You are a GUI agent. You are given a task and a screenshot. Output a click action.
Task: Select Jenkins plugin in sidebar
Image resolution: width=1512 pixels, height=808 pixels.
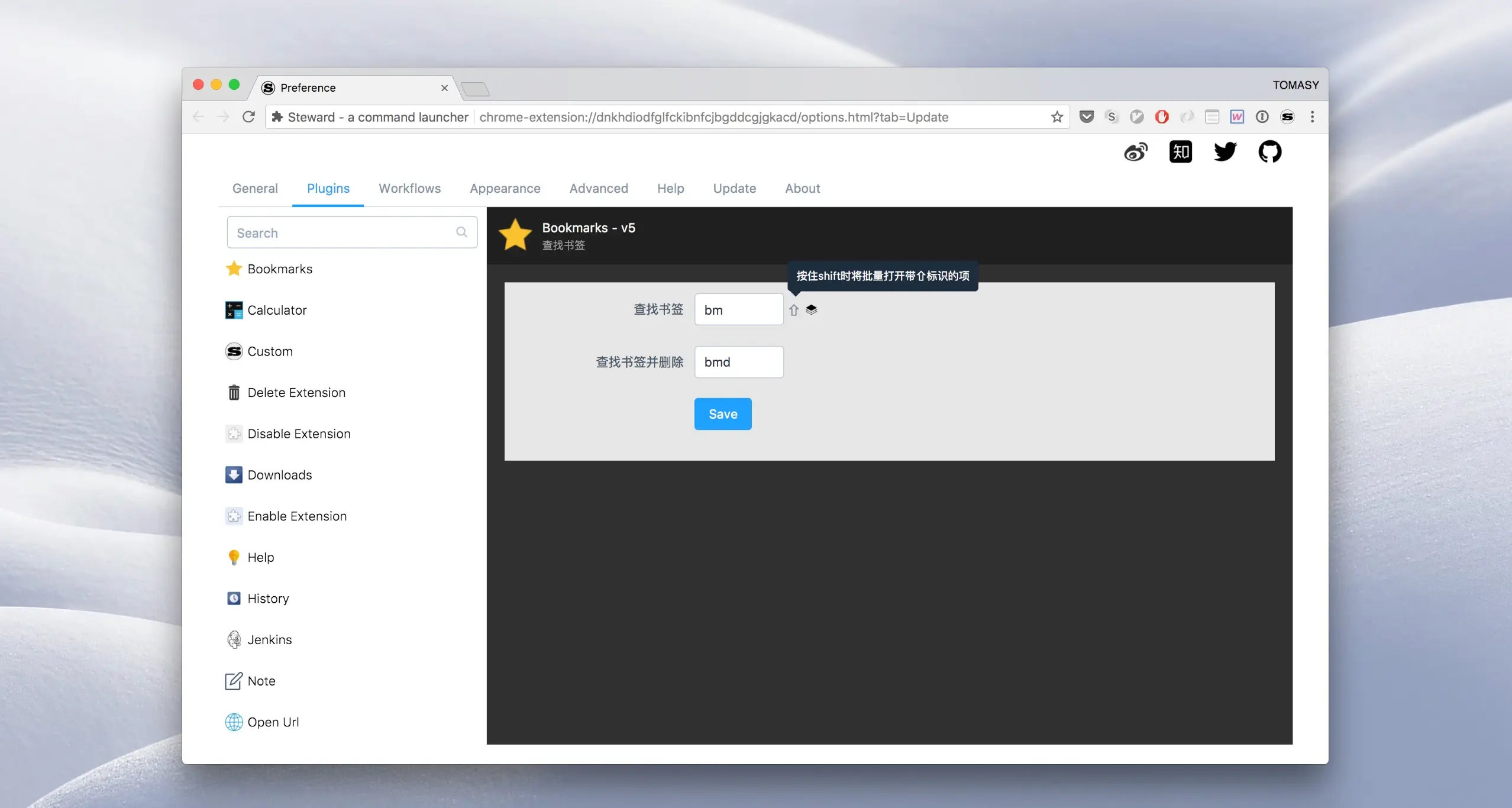pos(269,639)
